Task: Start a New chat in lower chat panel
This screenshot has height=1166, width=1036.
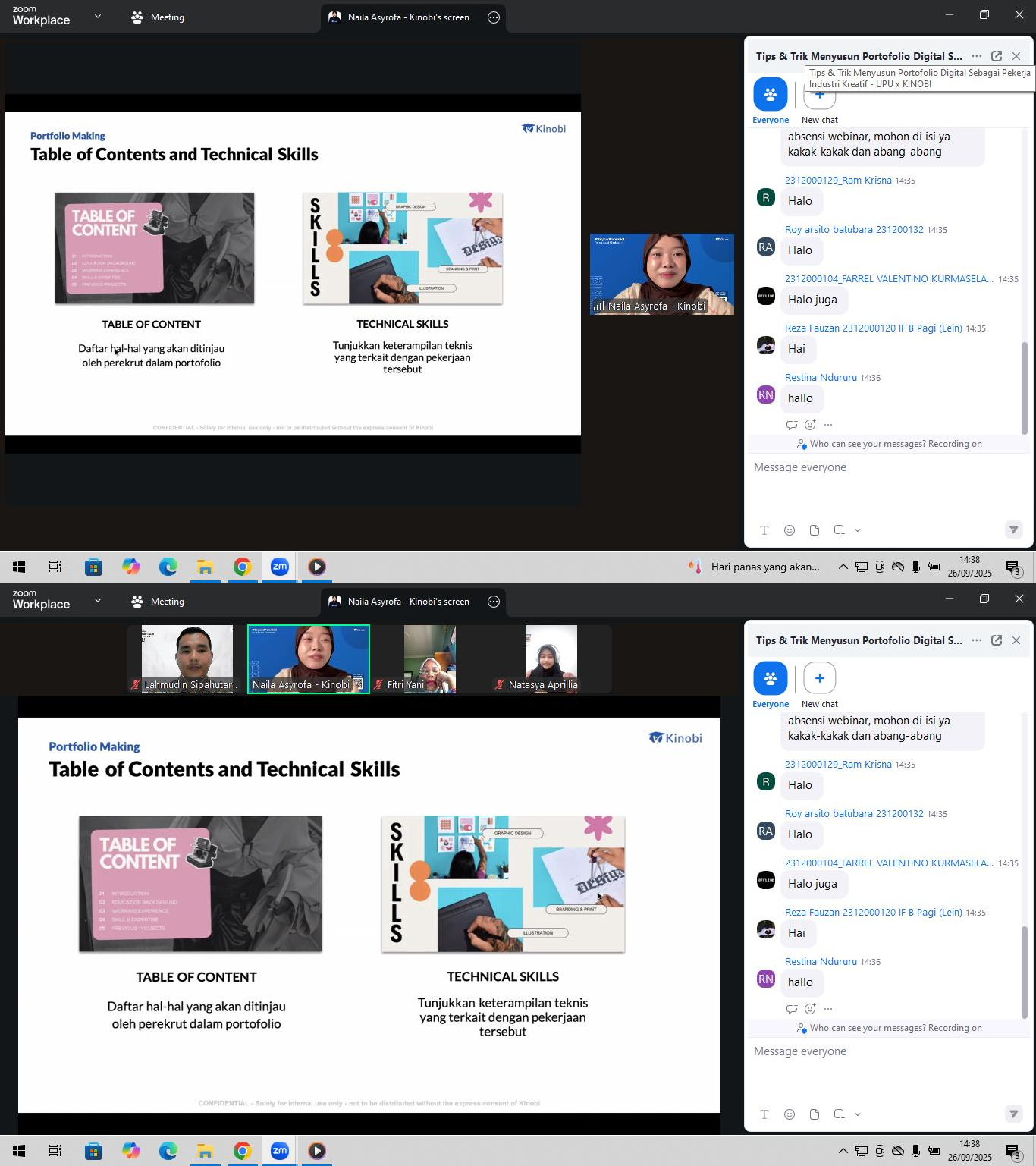Action: point(819,678)
